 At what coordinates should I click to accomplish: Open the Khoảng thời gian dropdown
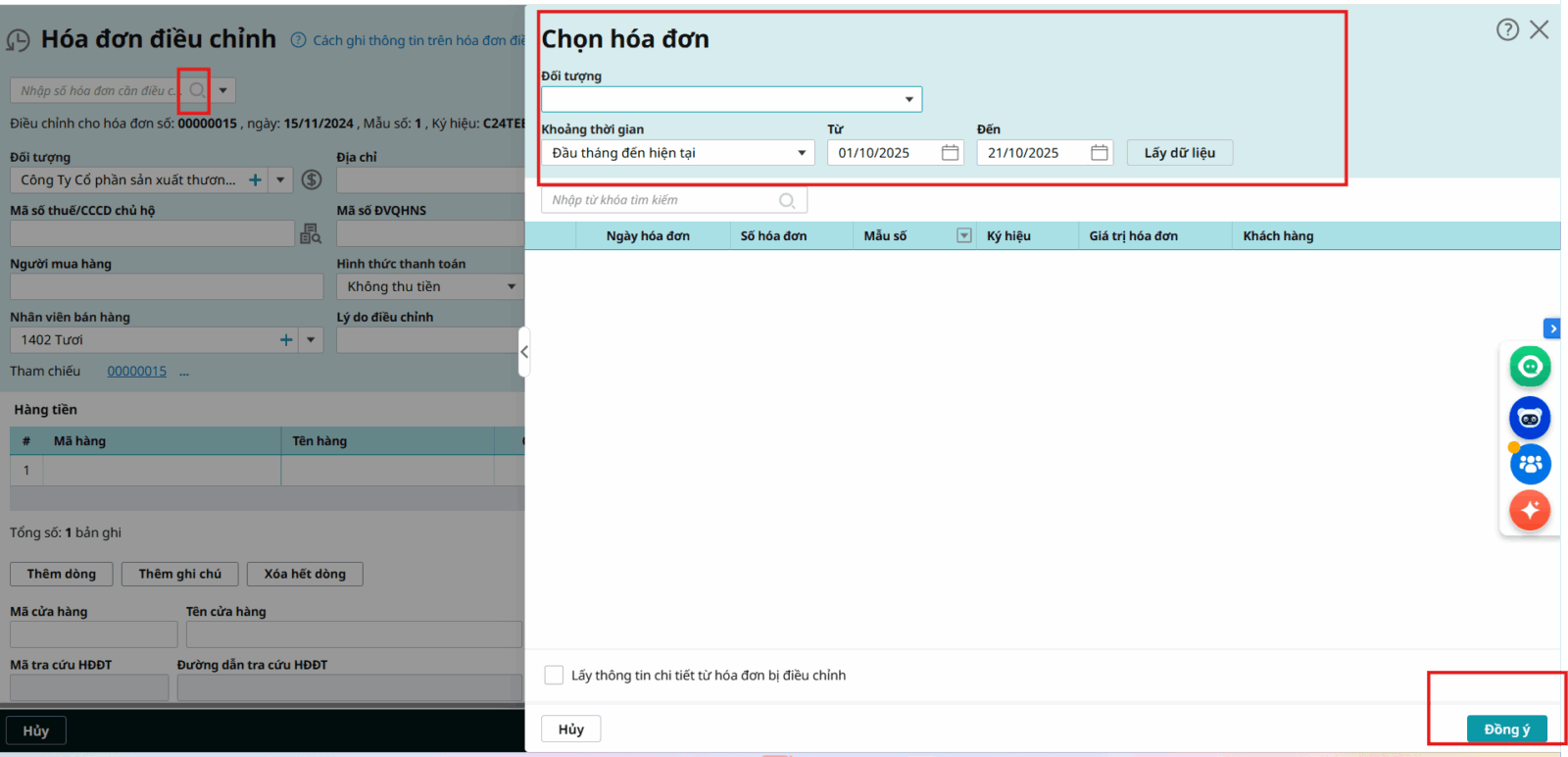click(802, 153)
